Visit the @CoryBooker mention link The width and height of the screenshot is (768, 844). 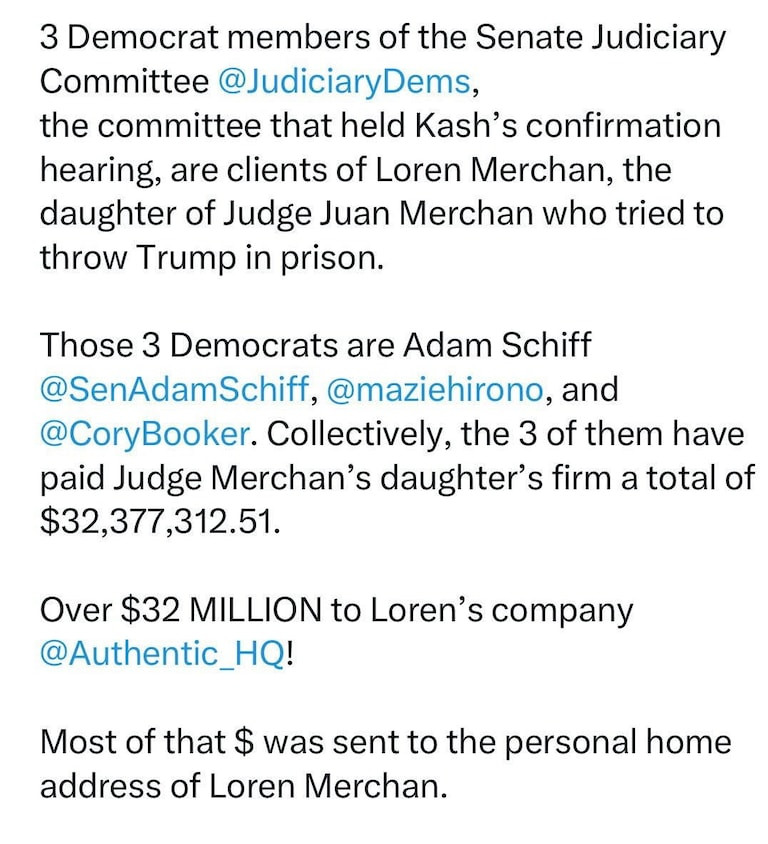pyautogui.click(x=144, y=434)
